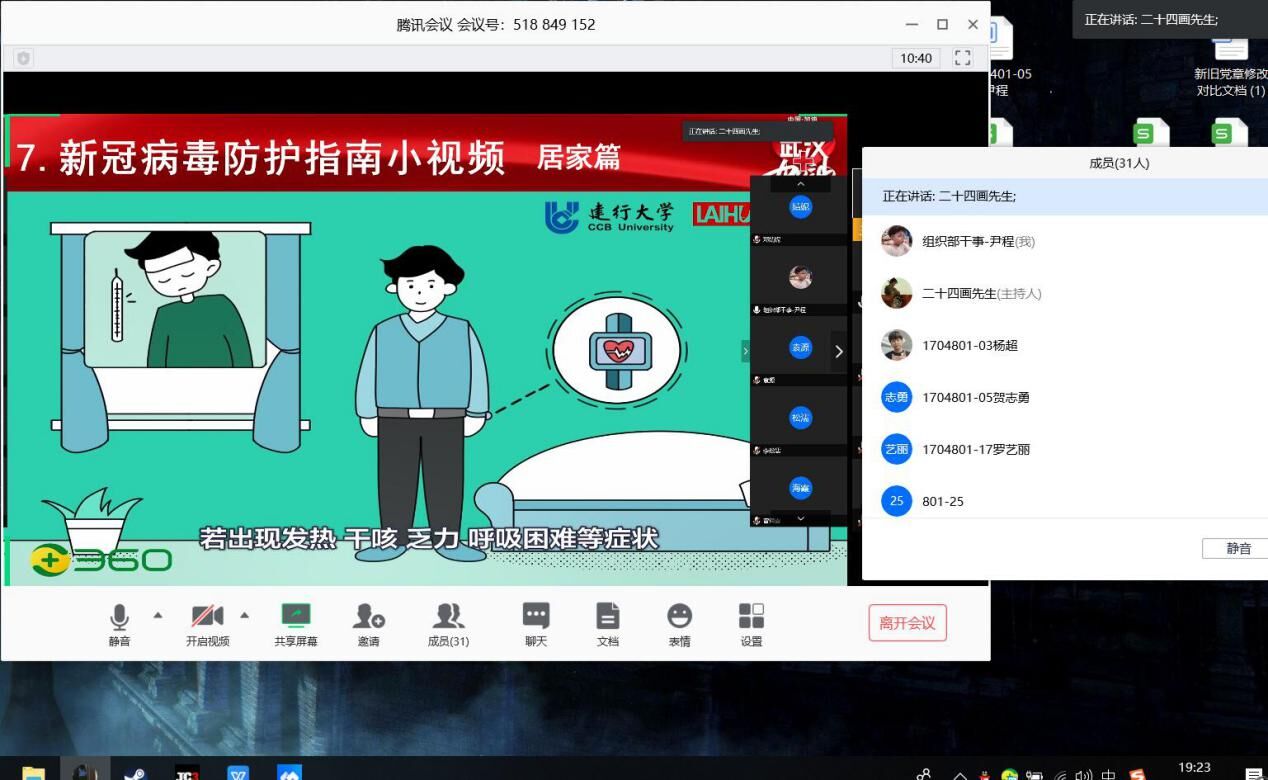Toggle 开启视频 camera on

(207, 624)
